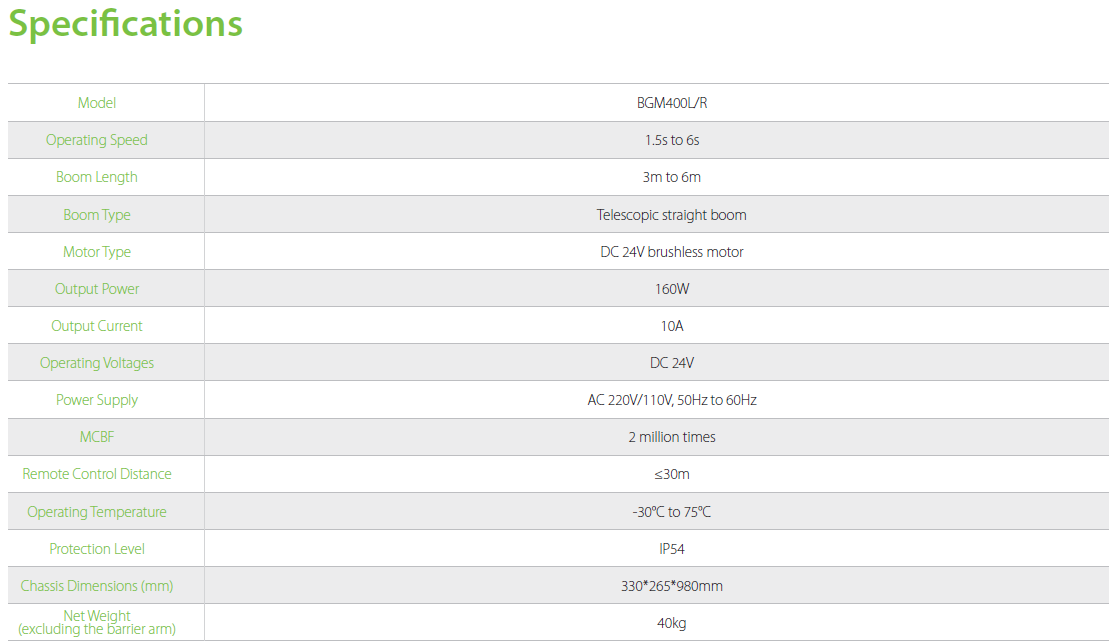Select the Operating Speed label
The height and width of the screenshot is (641, 1109).
point(97,140)
